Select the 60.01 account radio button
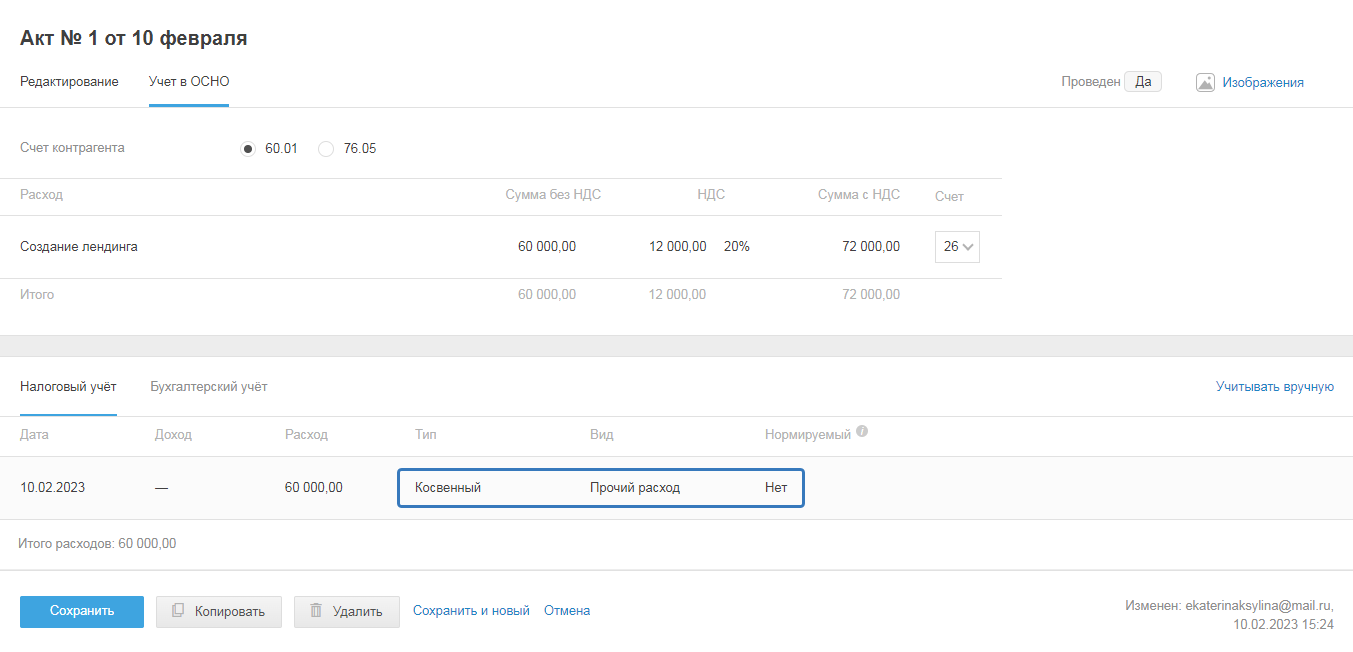The image size is (1353, 652). click(249, 149)
